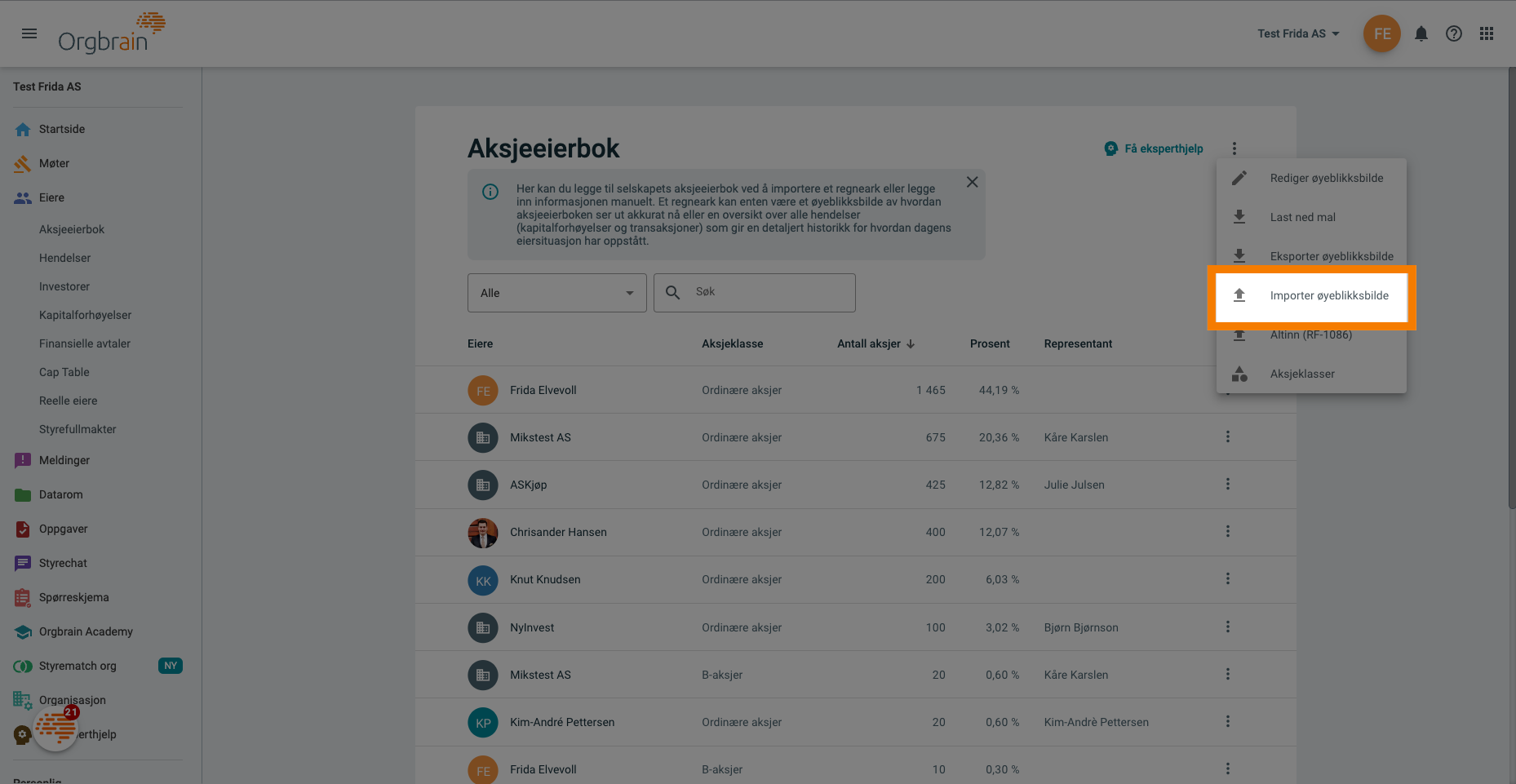
Task: Click owner name Frida Elvevoll with 1 465 shares
Action: (x=543, y=390)
